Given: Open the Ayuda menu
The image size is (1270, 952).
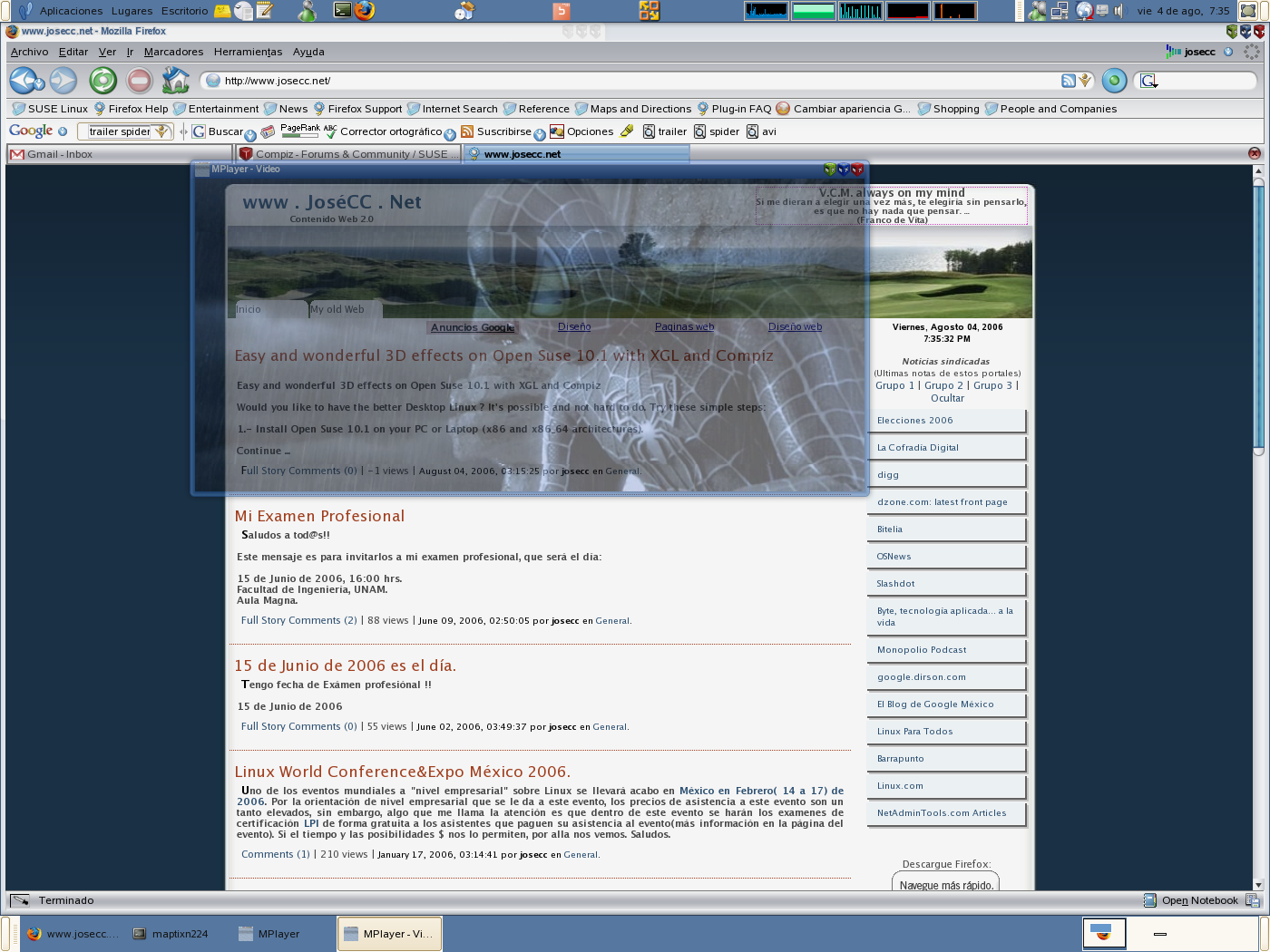Looking at the screenshot, I should 308,52.
